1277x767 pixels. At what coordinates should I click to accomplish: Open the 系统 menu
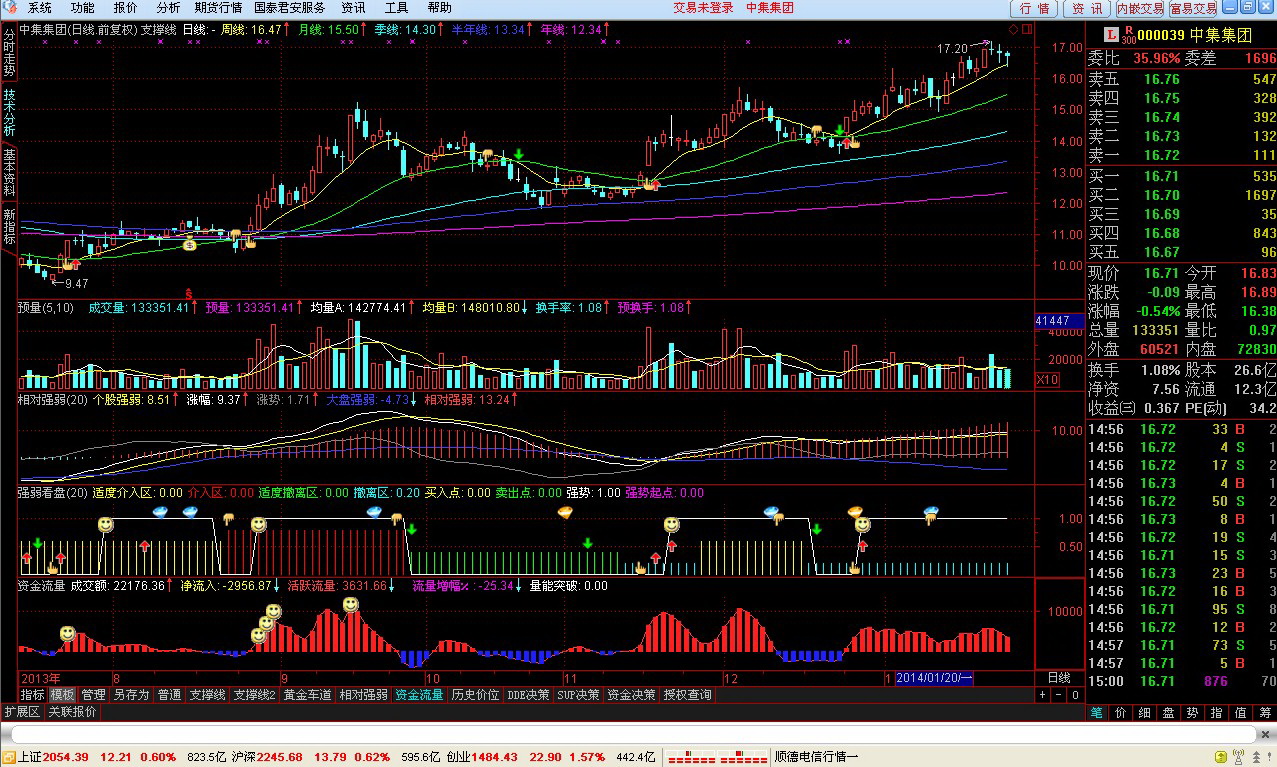click(40, 8)
